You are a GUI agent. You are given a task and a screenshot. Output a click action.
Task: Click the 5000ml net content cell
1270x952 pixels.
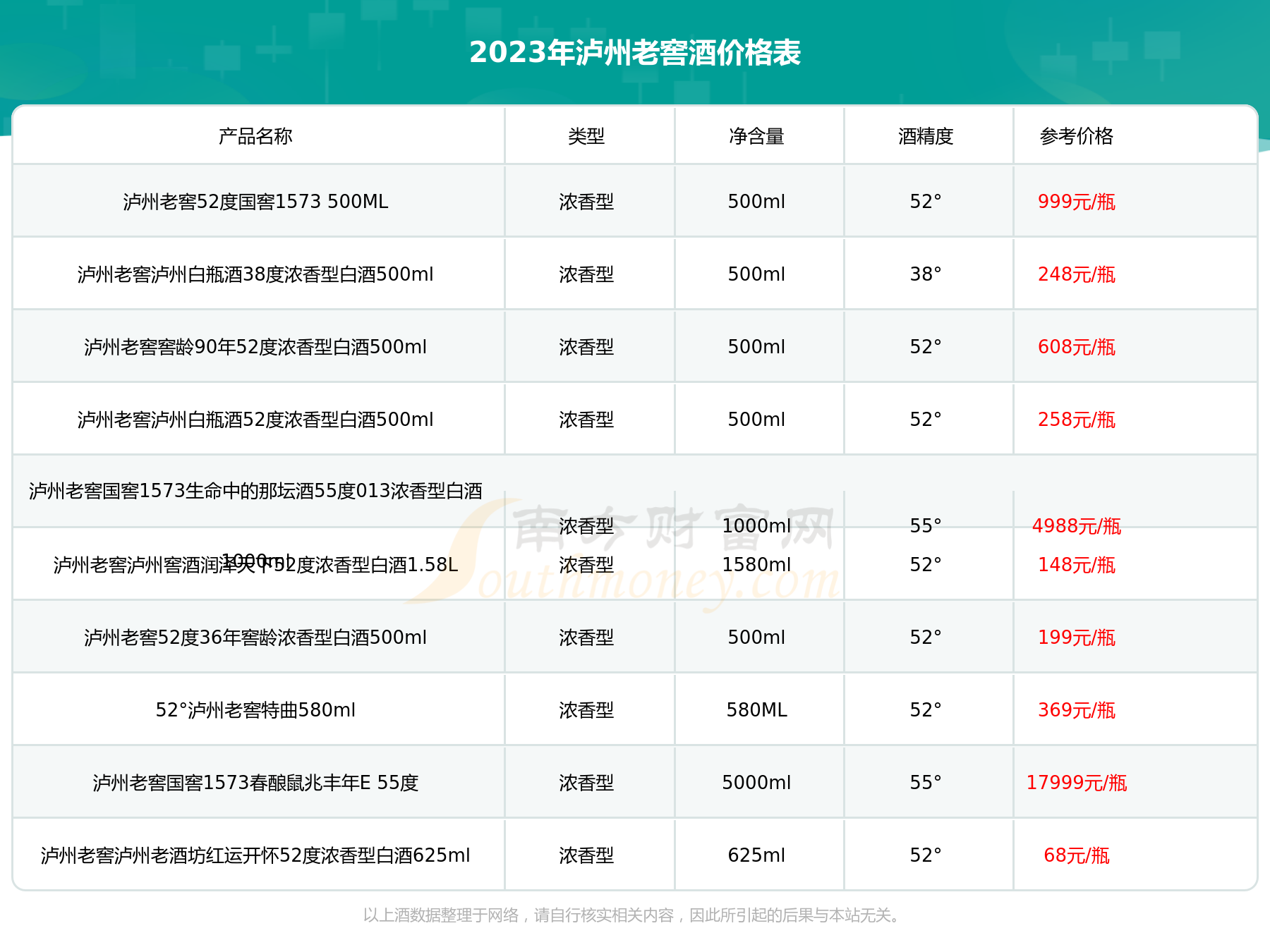click(756, 783)
